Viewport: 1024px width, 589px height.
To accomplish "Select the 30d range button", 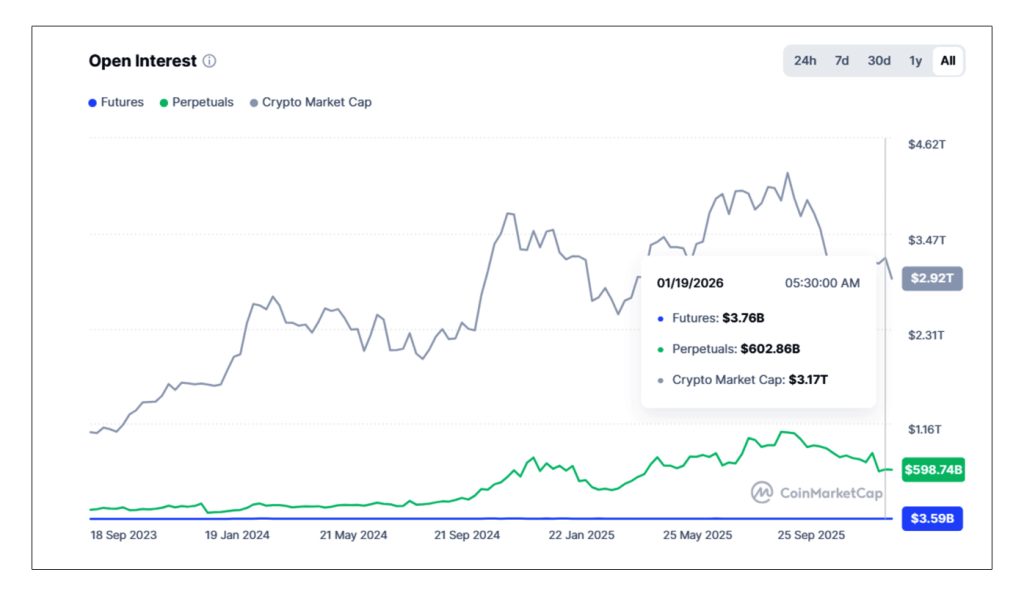I will pyautogui.click(x=878, y=61).
